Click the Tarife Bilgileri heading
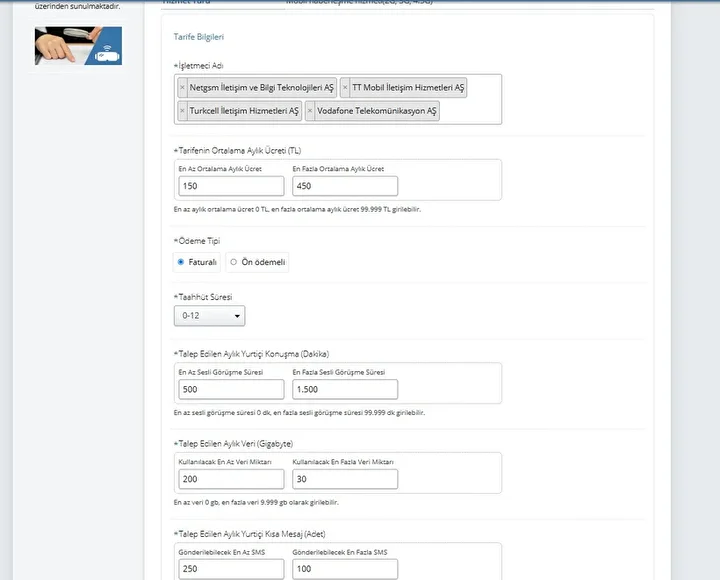 (199, 37)
